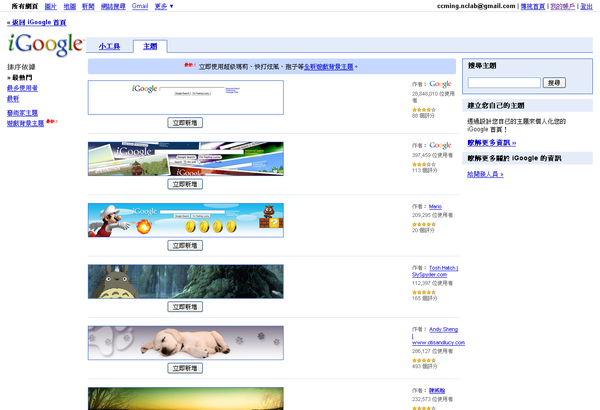The height and width of the screenshot is (410, 600).
Task: Open the Totoro theme preview image
Action: pyautogui.click(x=186, y=281)
